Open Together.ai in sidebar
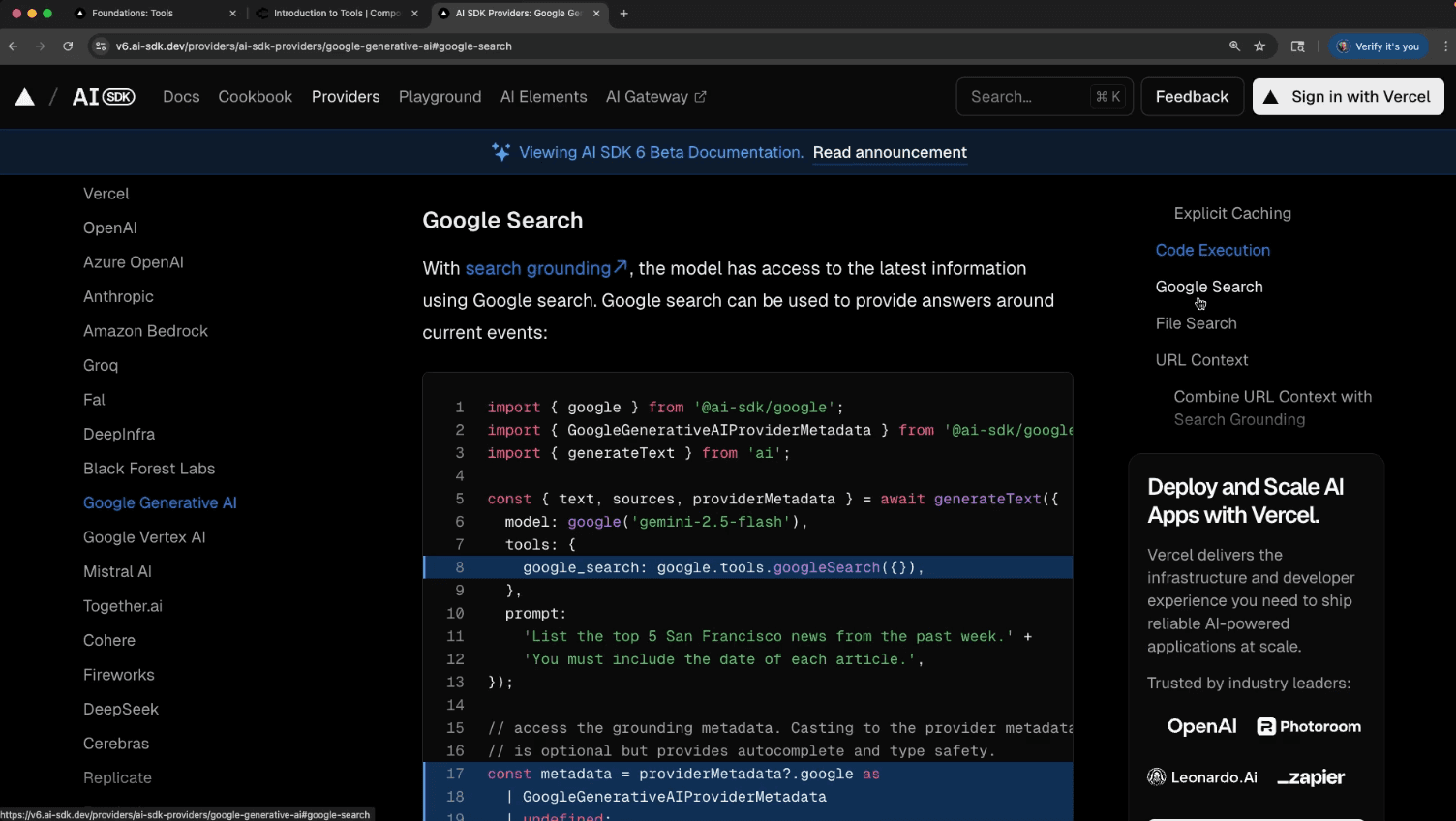 tap(123, 606)
